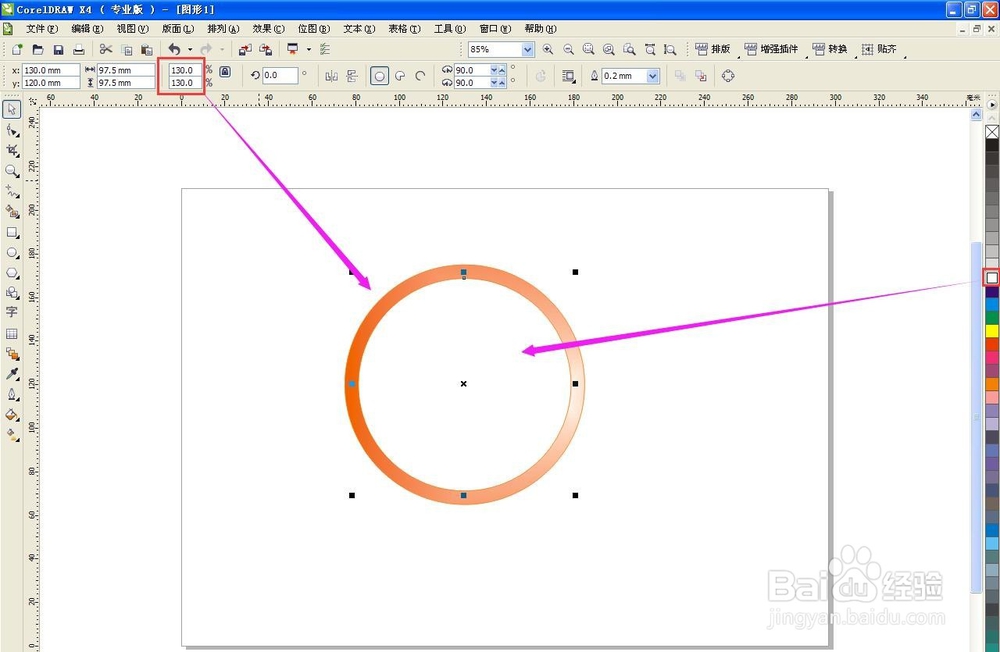This screenshot has width=1000, height=652.
Task: Click the x position 130.0 mm field
Action: pyautogui.click(x=51, y=70)
